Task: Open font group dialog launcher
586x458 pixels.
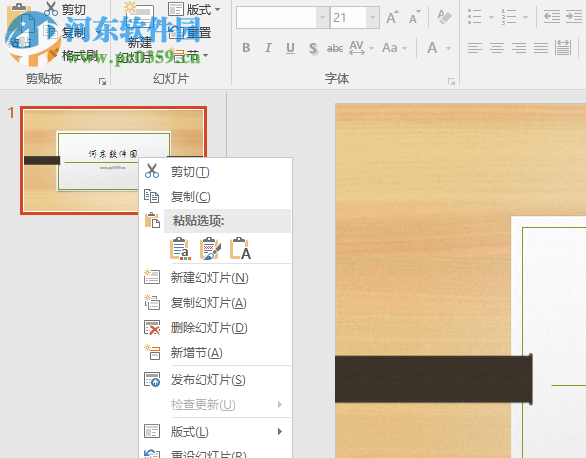Action: (x=451, y=81)
